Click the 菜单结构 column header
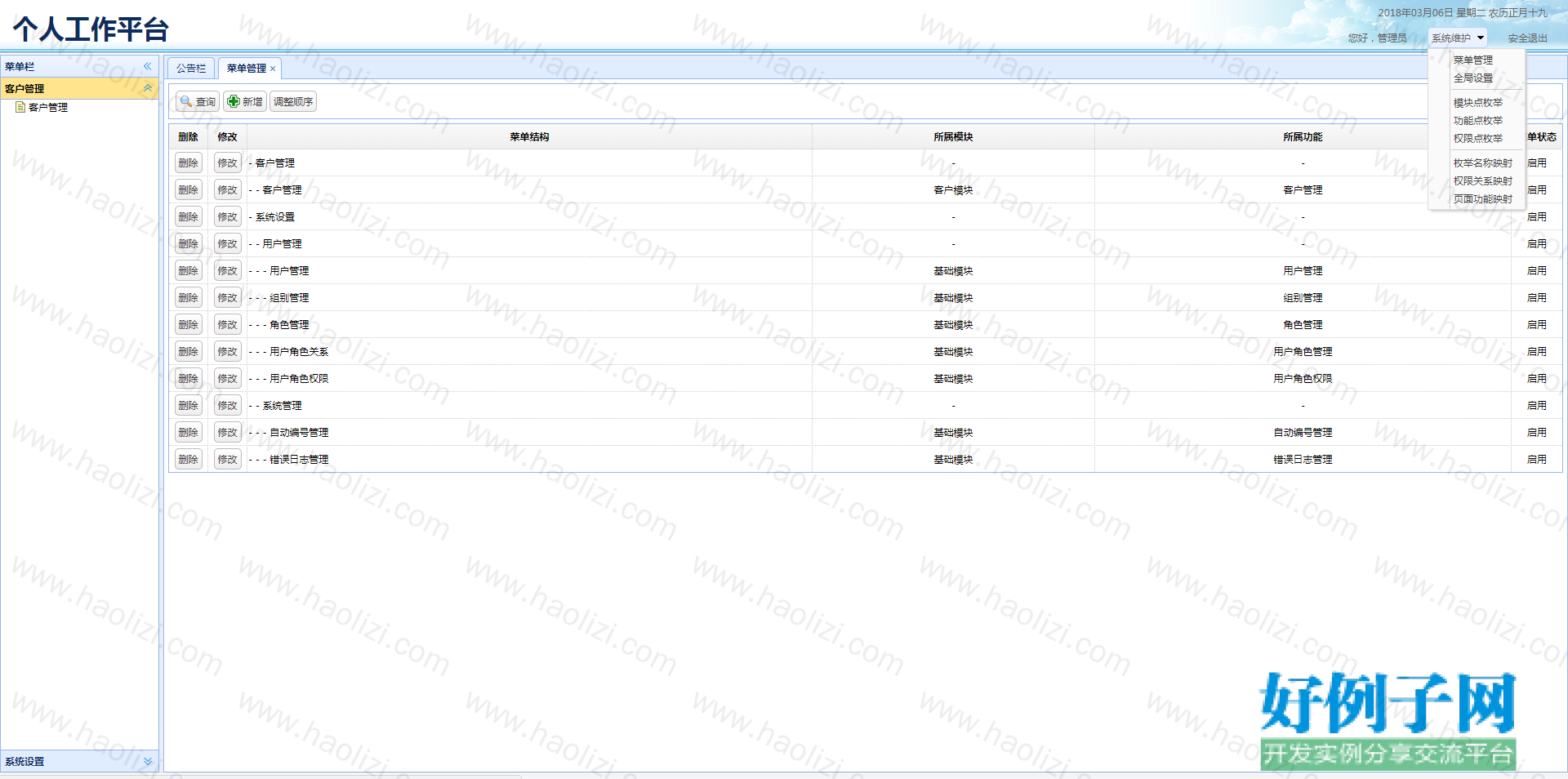 pos(529,136)
